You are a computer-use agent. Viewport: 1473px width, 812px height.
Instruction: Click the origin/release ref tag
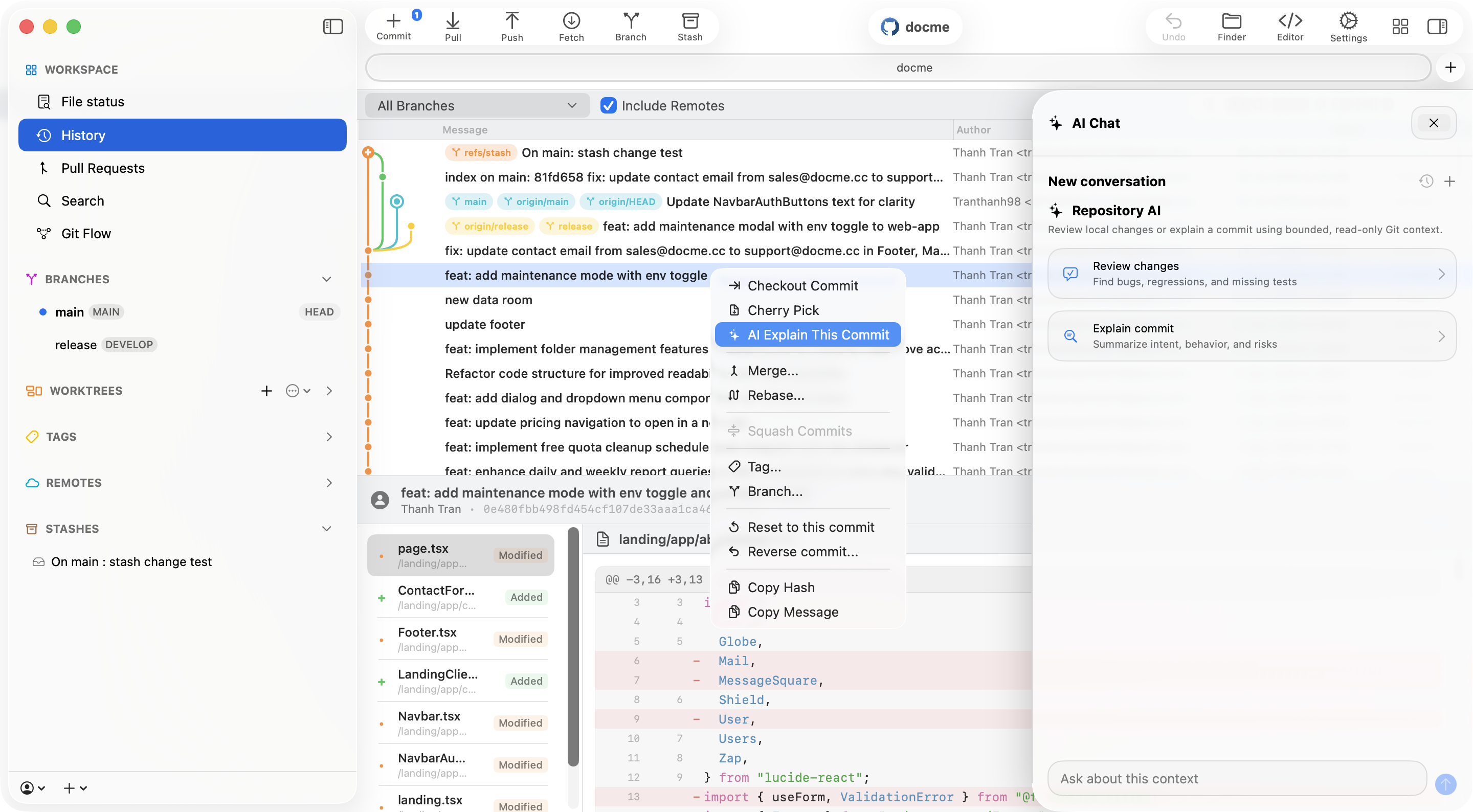click(x=489, y=226)
